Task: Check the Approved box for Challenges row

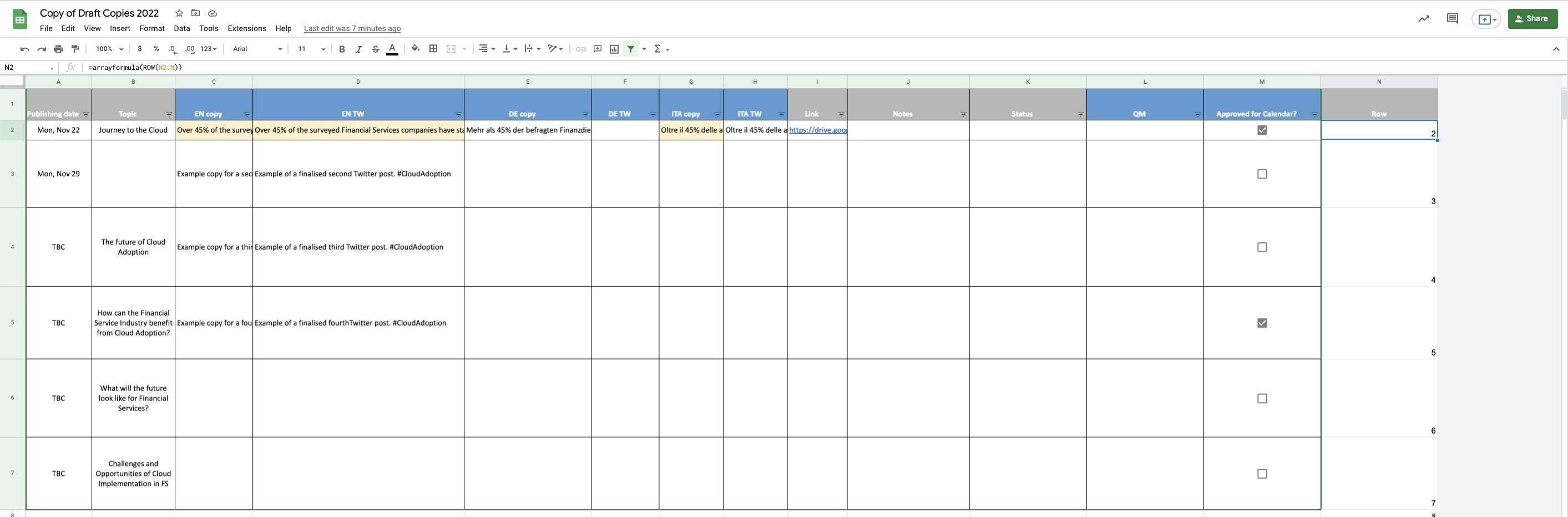Action: click(1262, 474)
